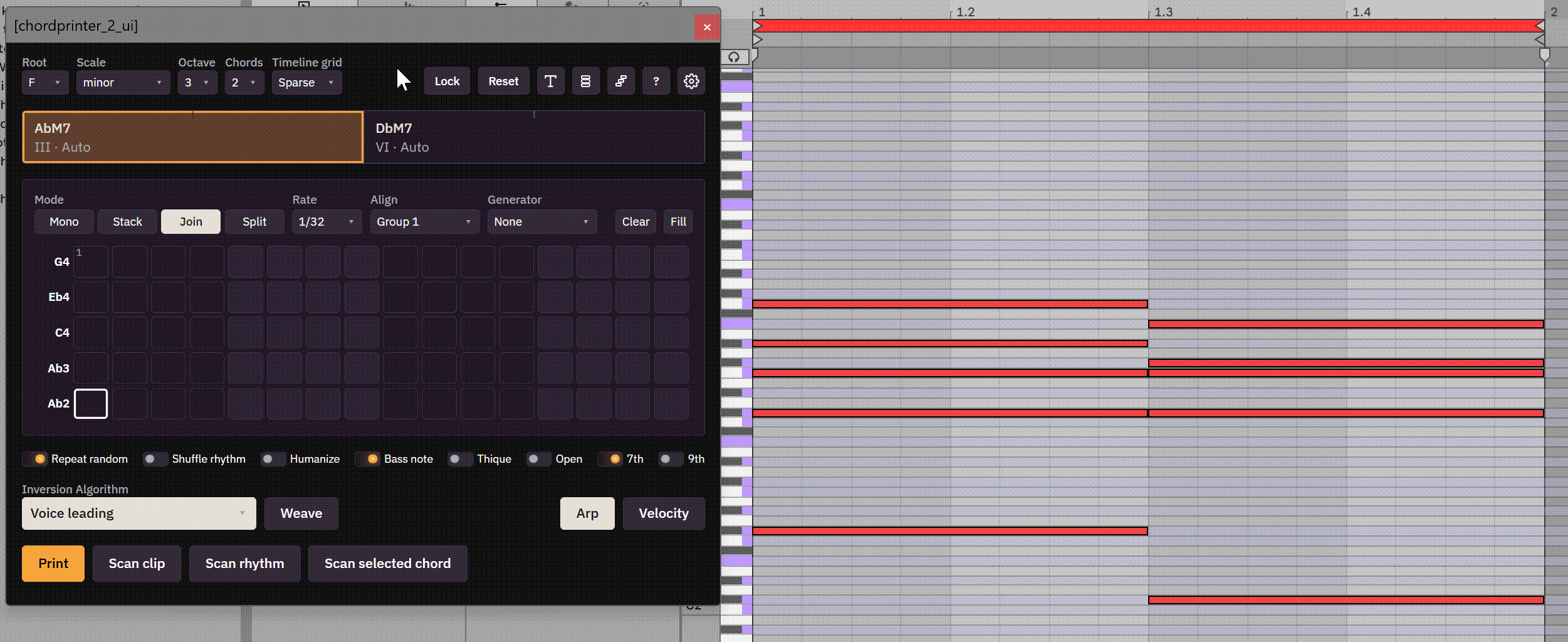1568x642 pixels.
Task: Click the first Ab2 step cell
Action: pyautogui.click(x=91, y=404)
